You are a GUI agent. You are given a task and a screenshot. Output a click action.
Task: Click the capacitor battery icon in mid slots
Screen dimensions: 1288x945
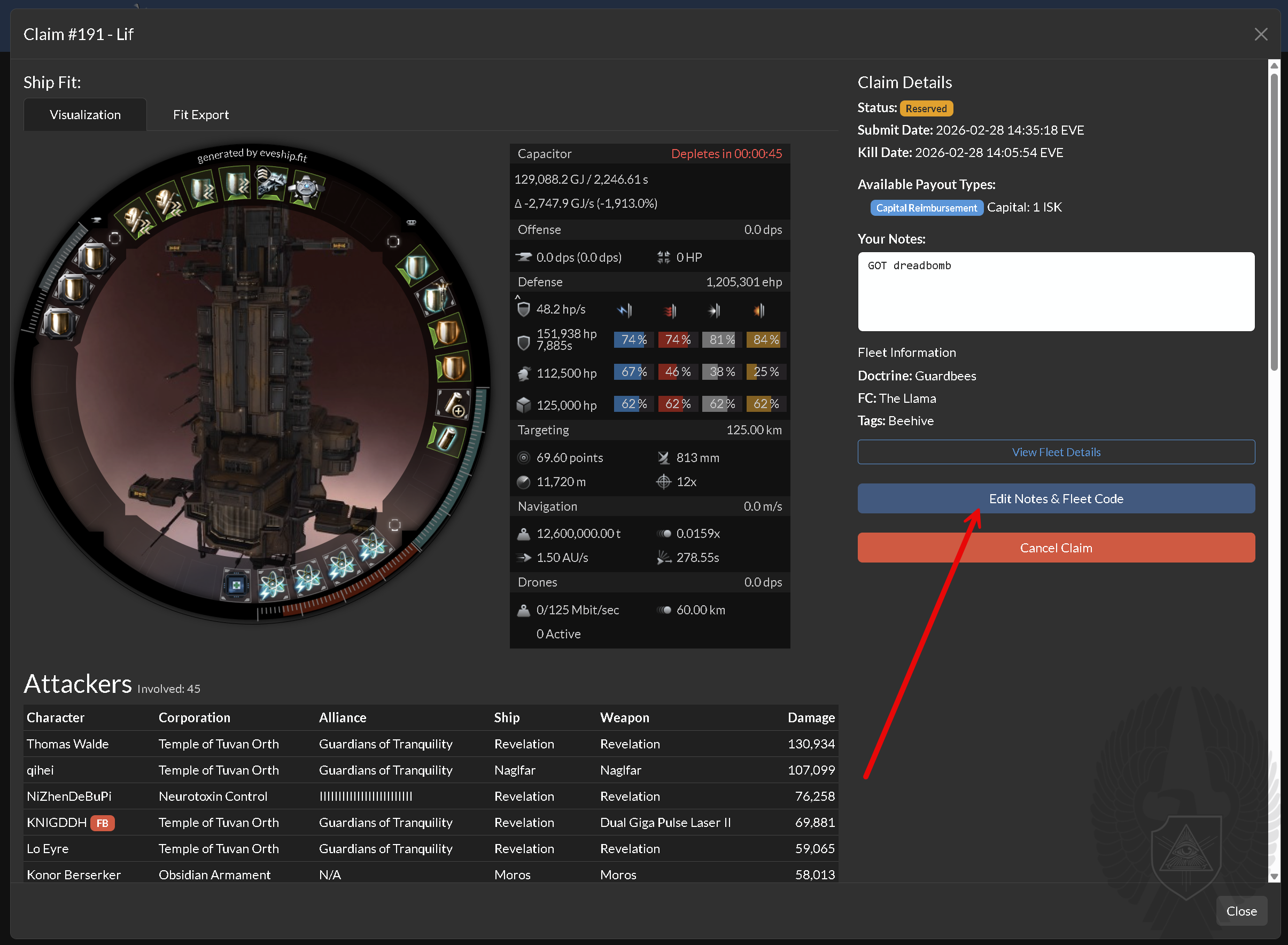[x=446, y=439]
